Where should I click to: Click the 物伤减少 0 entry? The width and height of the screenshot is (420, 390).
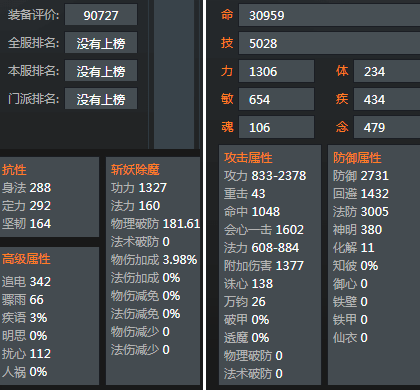[x=140, y=332]
